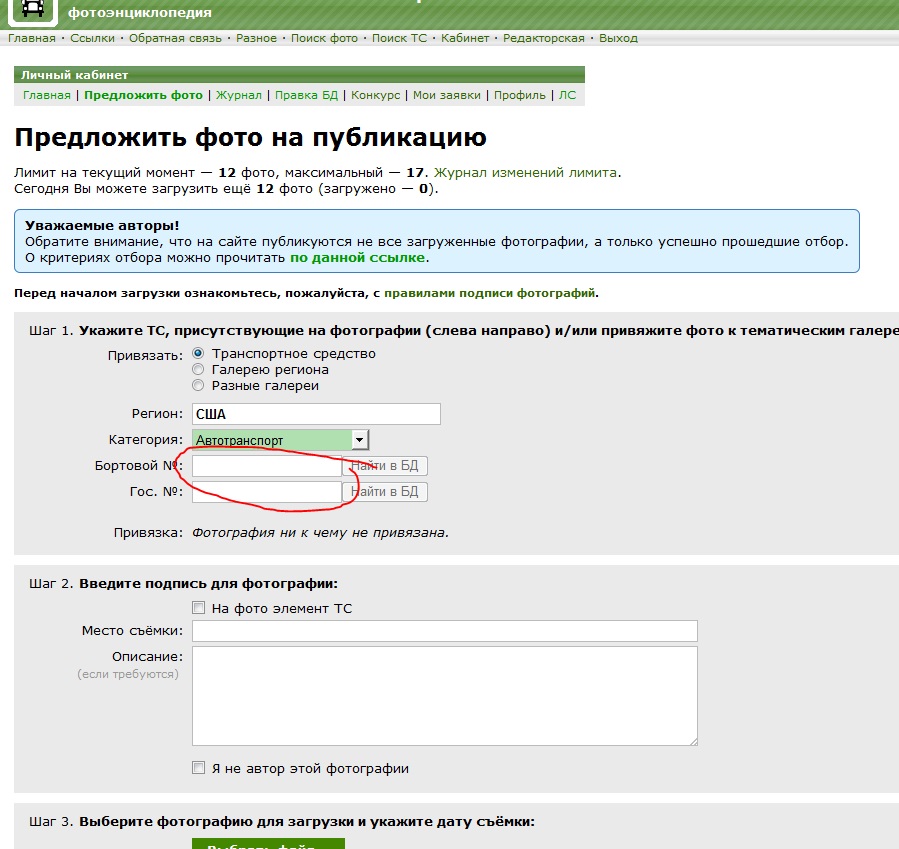899x849 pixels.
Task: Open the Журнал cabinet tab
Action: 239,95
